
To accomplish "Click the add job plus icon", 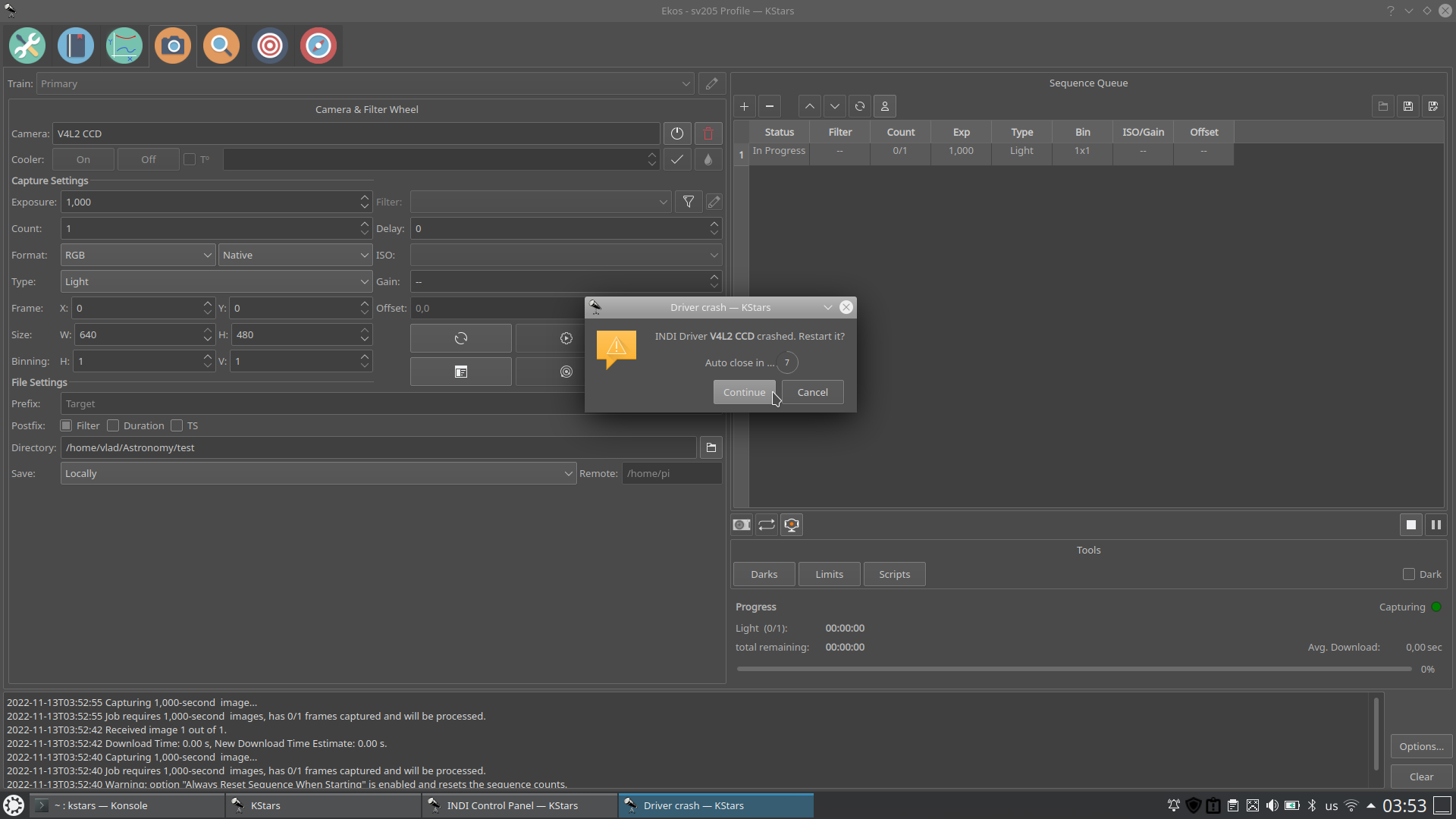I will coord(744,107).
